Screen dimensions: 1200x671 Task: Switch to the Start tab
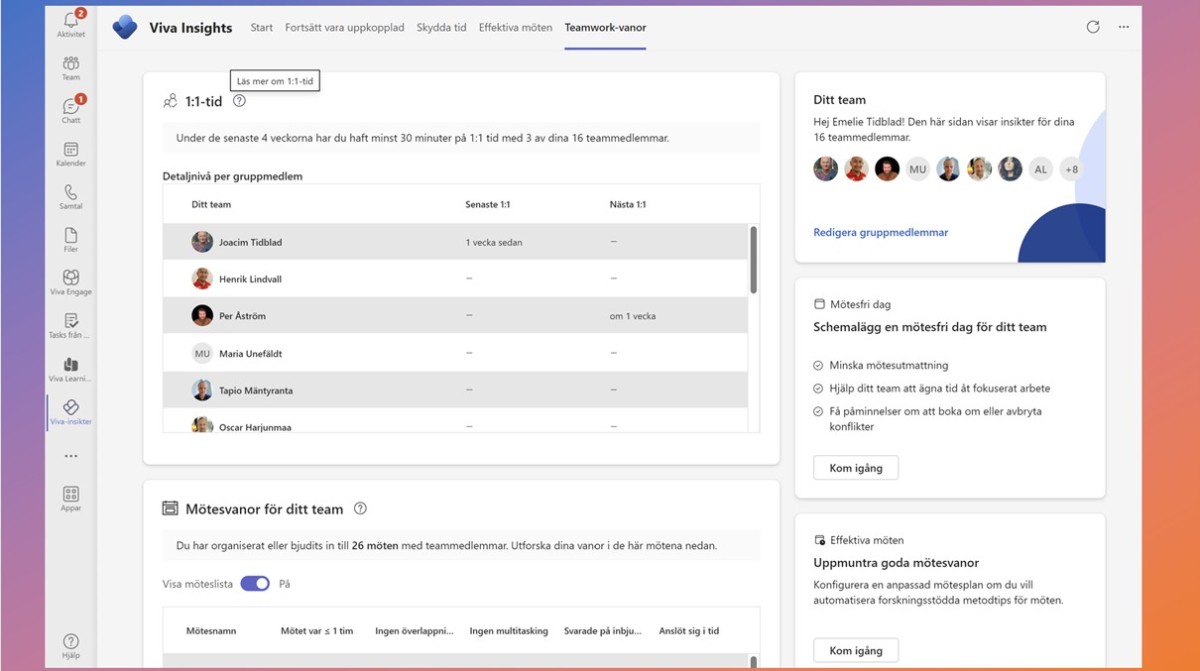262,27
